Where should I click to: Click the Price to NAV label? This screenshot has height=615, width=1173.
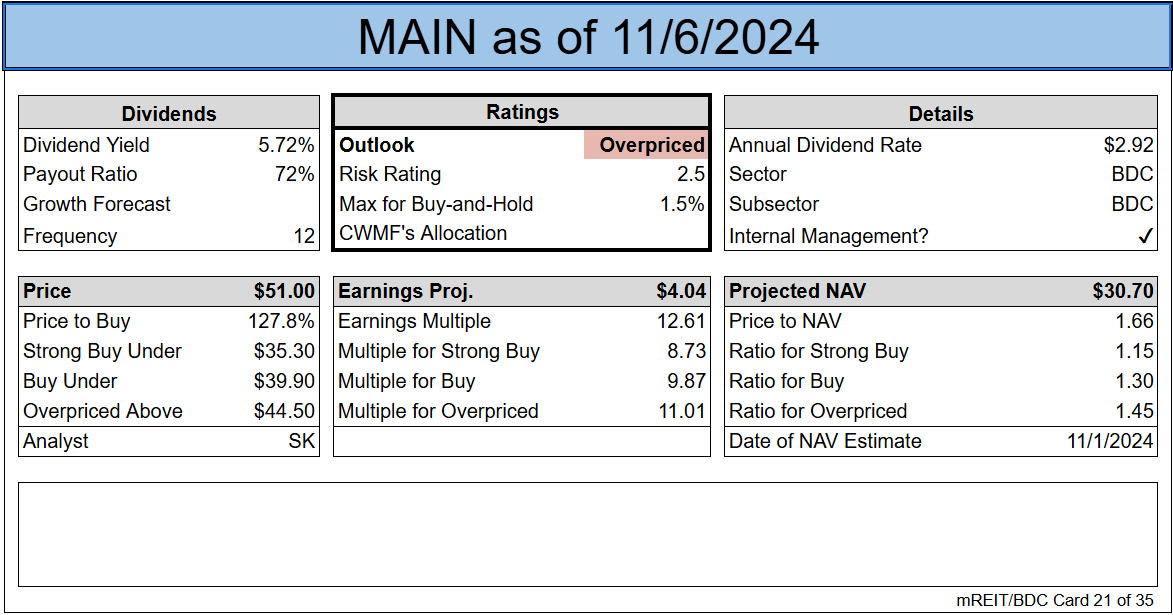(x=785, y=322)
